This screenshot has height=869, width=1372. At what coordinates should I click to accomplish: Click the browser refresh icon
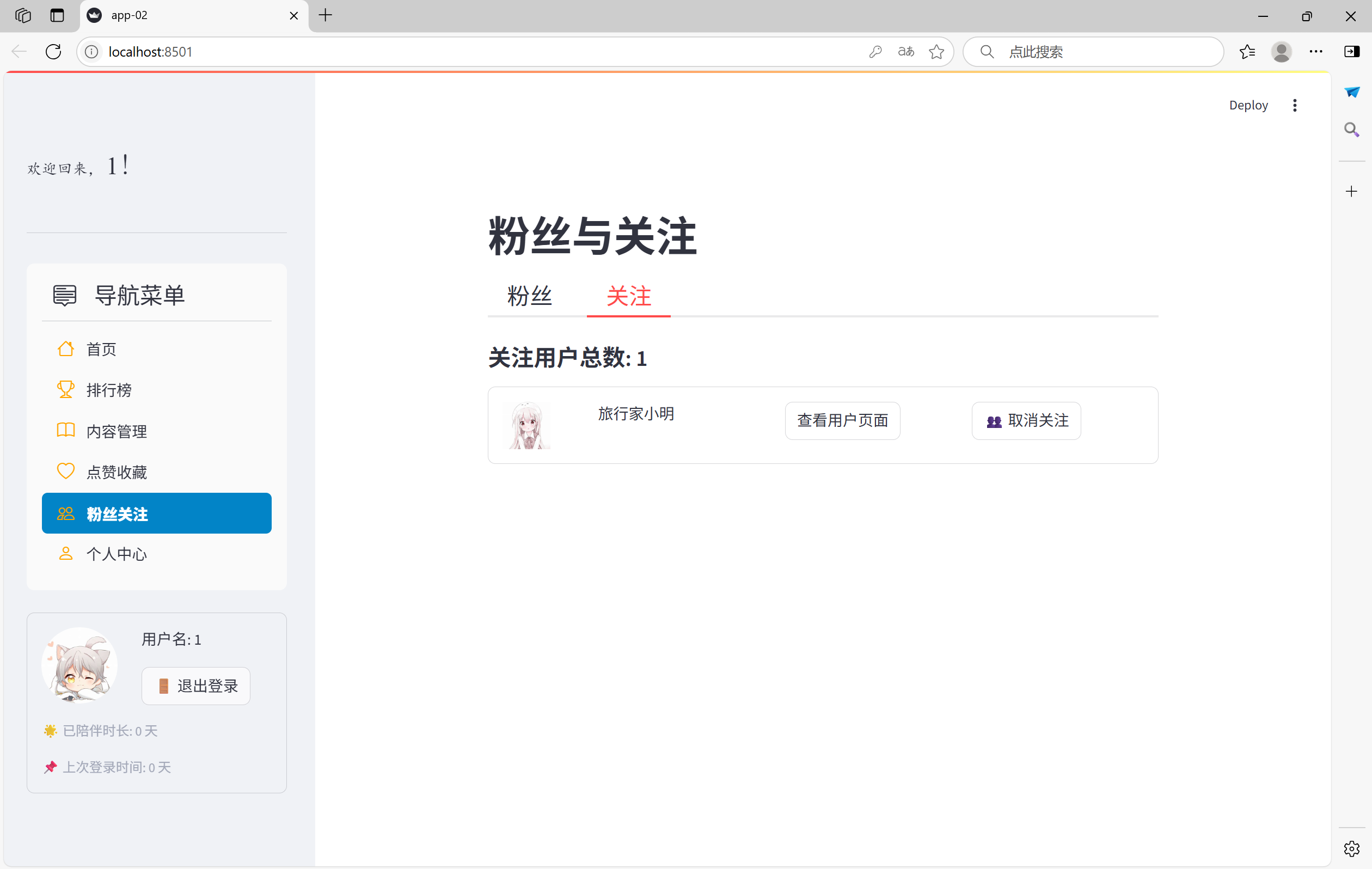pos(53,52)
